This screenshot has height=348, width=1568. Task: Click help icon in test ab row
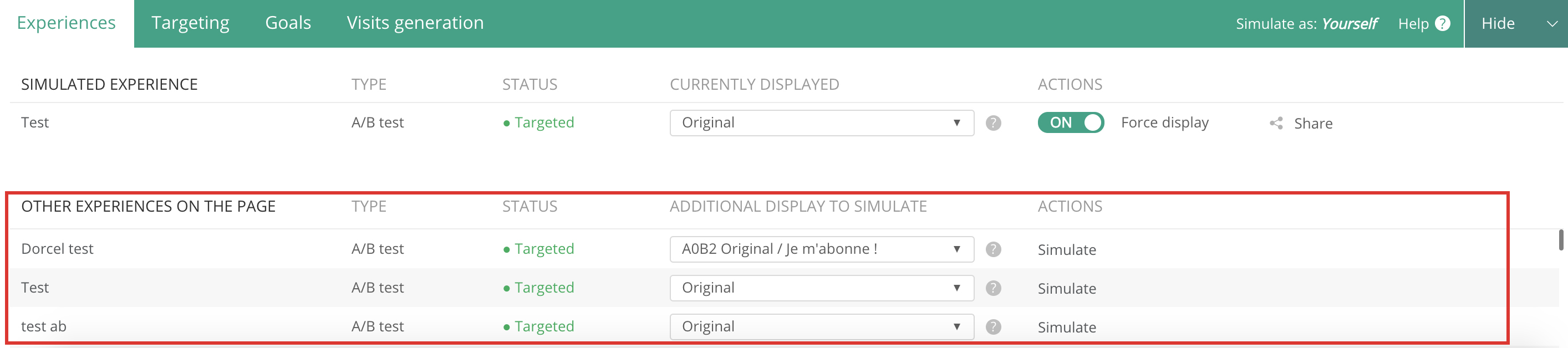click(993, 327)
